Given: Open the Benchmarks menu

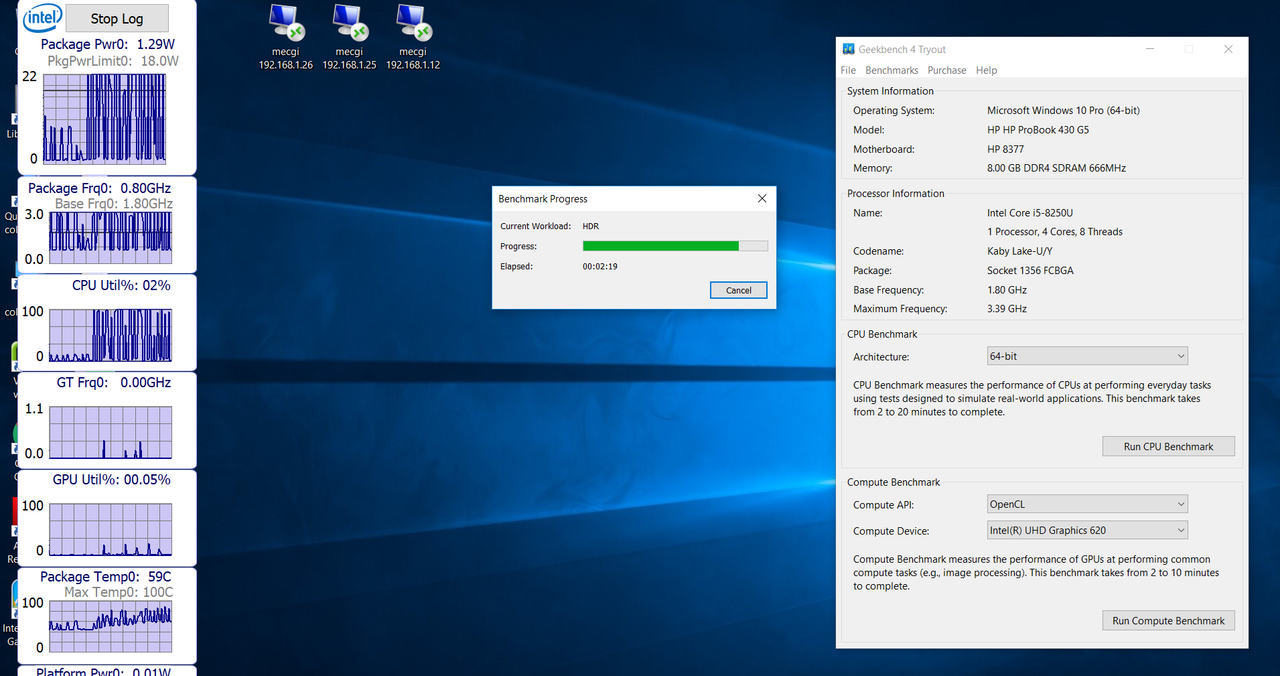Looking at the screenshot, I should tap(891, 70).
